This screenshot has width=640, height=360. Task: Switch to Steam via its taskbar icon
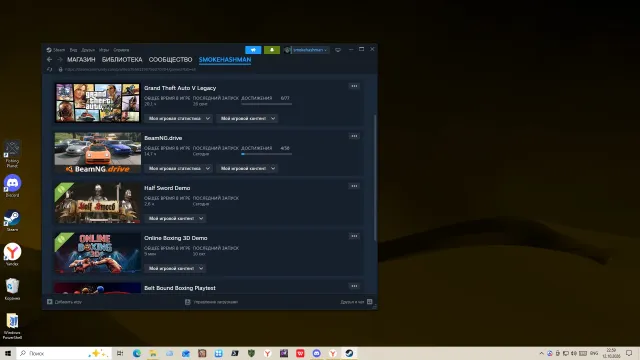click(x=349, y=353)
